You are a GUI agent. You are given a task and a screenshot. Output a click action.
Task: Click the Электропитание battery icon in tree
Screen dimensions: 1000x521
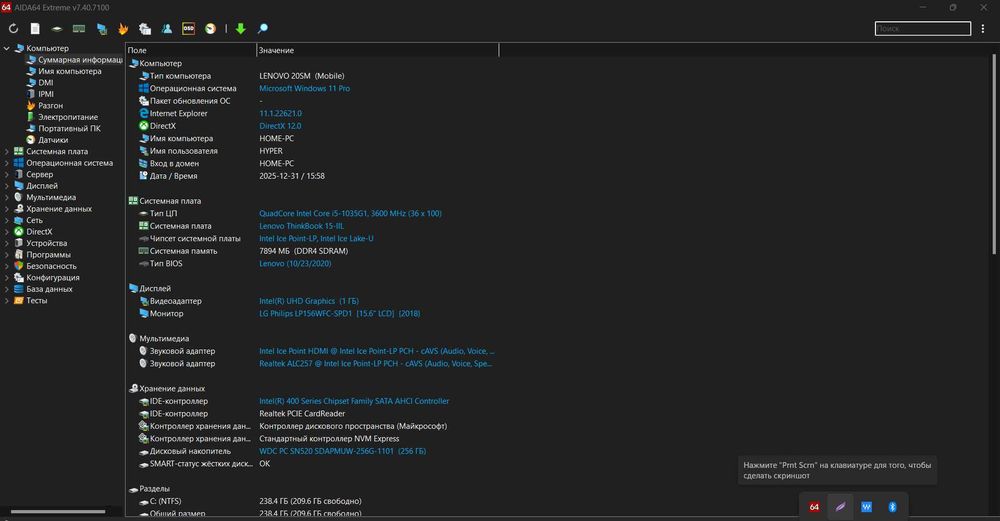[31, 117]
